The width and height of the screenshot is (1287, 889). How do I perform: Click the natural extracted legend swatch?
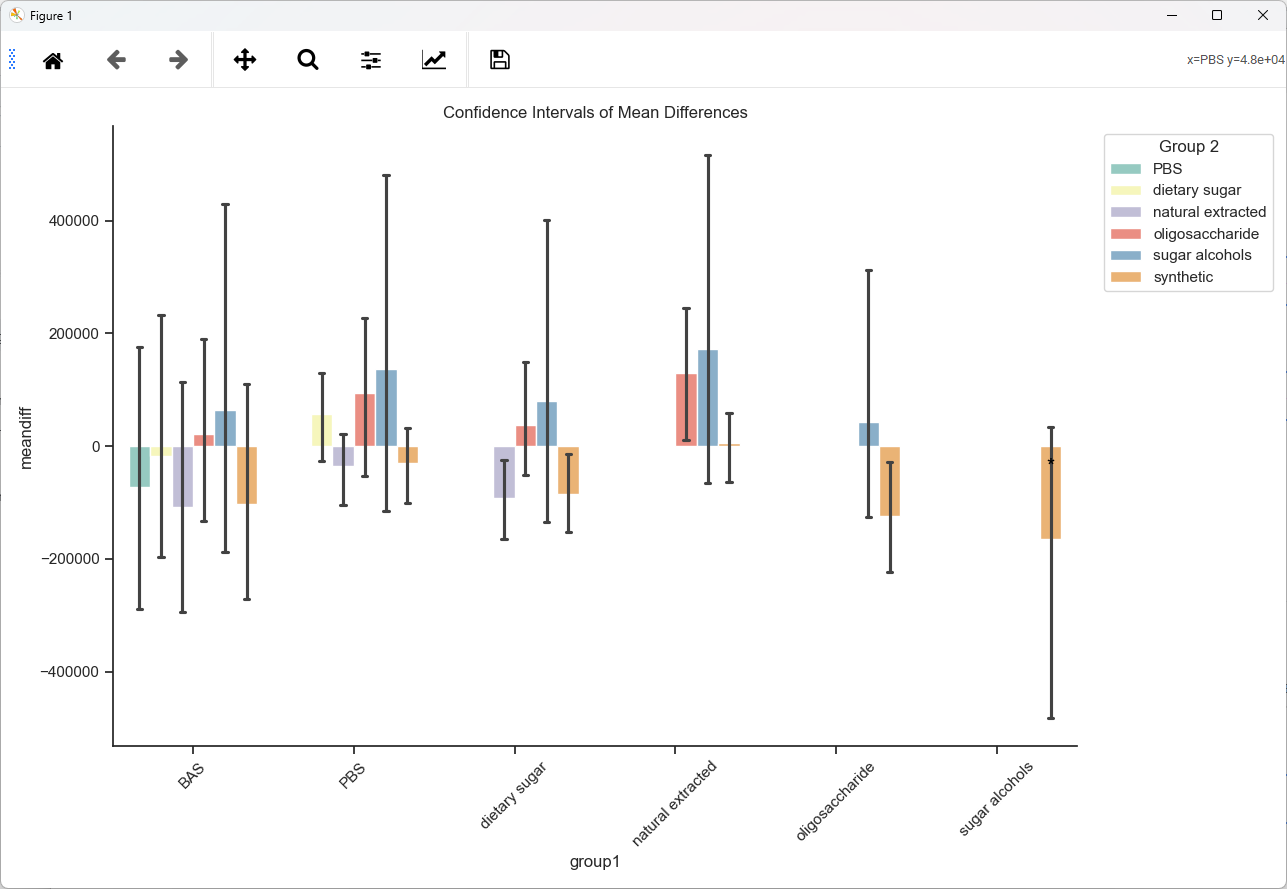click(1126, 212)
